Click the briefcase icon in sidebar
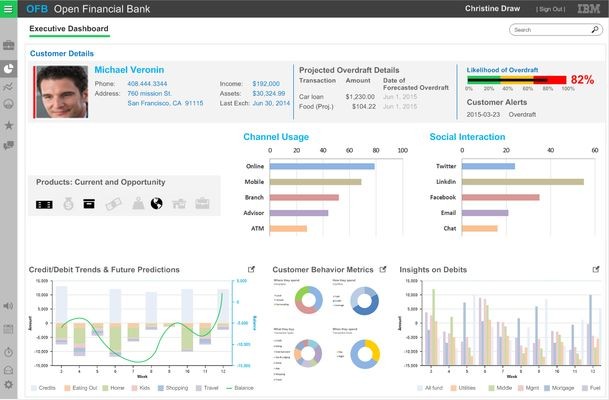The height and width of the screenshot is (400, 609). (9, 46)
